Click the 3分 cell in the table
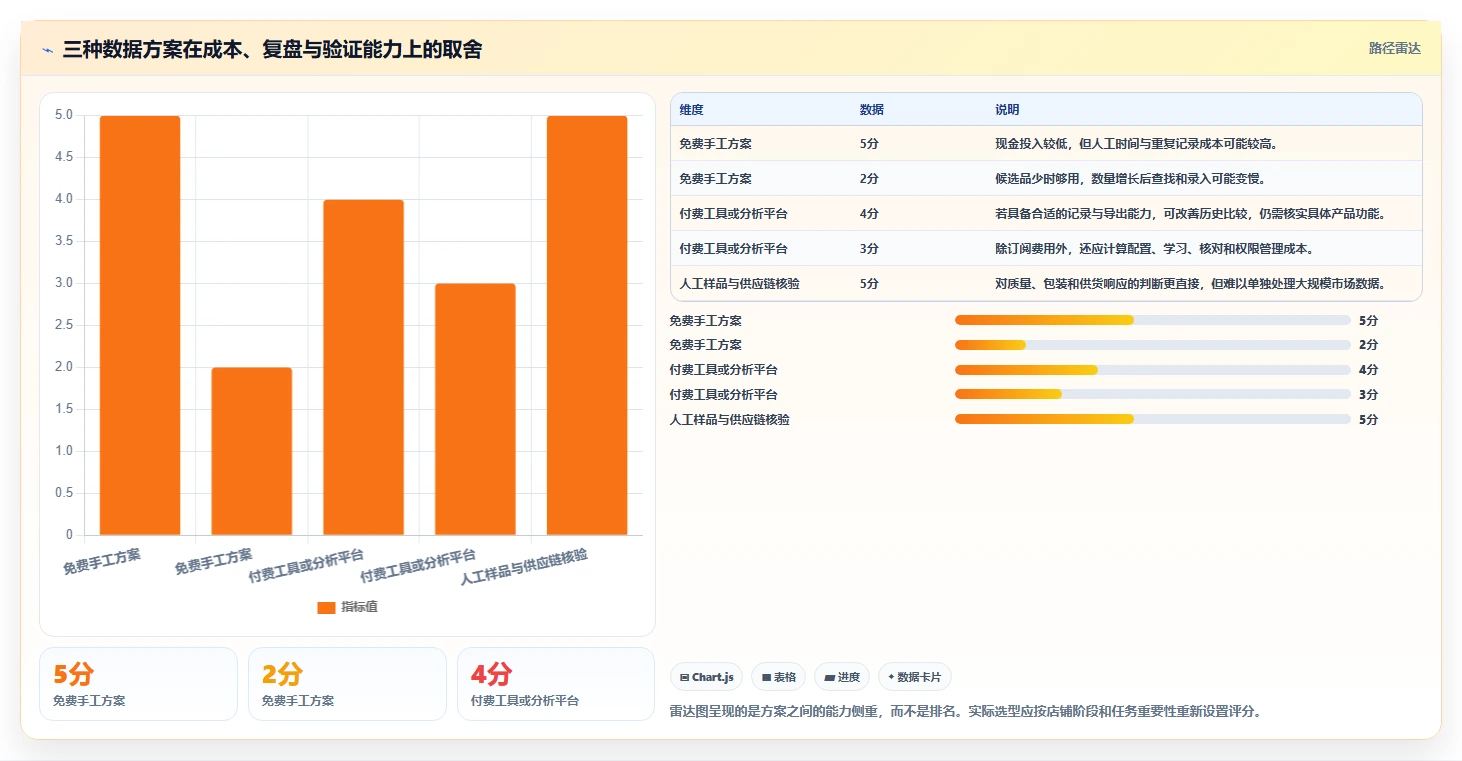The height and width of the screenshot is (761, 1462). click(x=869, y=249)
